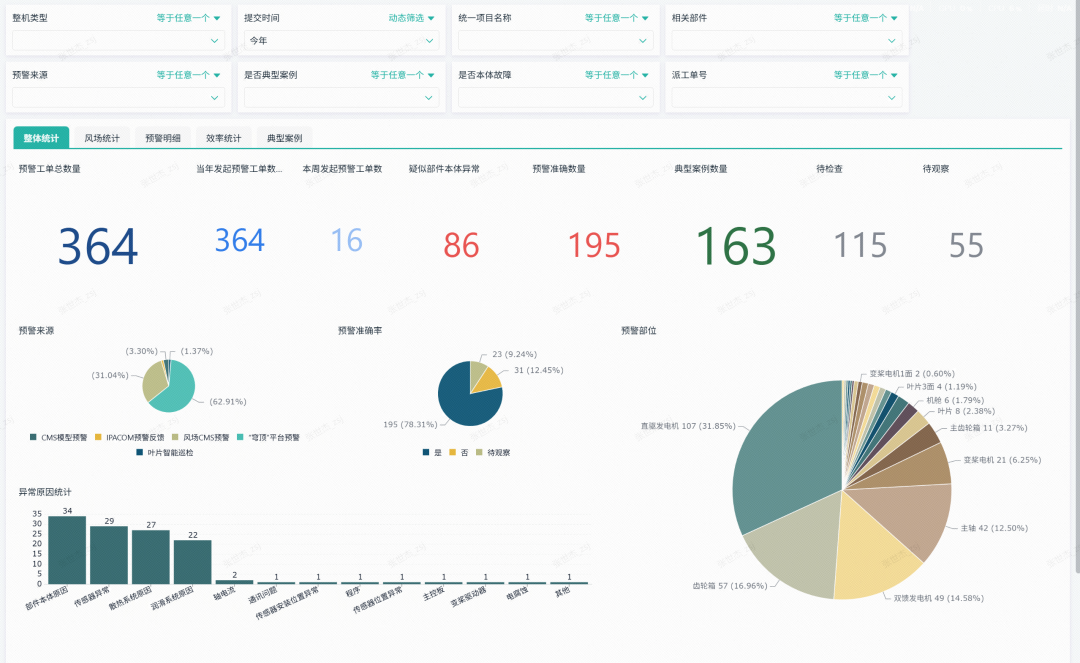Toggle the 否 series in 预警准确率 legend
1080x663 pixels.
453,453
